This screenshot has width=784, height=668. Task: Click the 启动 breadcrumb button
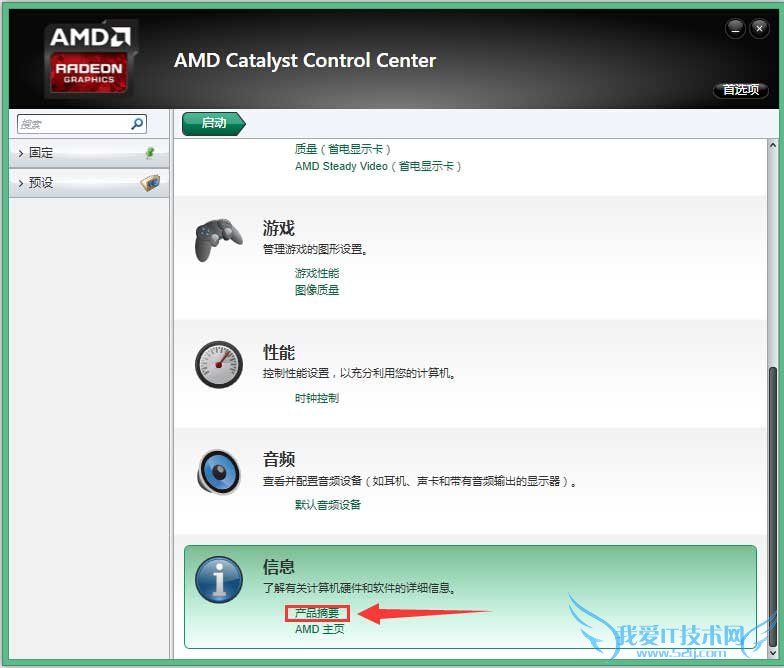click(x=214, y=124)
